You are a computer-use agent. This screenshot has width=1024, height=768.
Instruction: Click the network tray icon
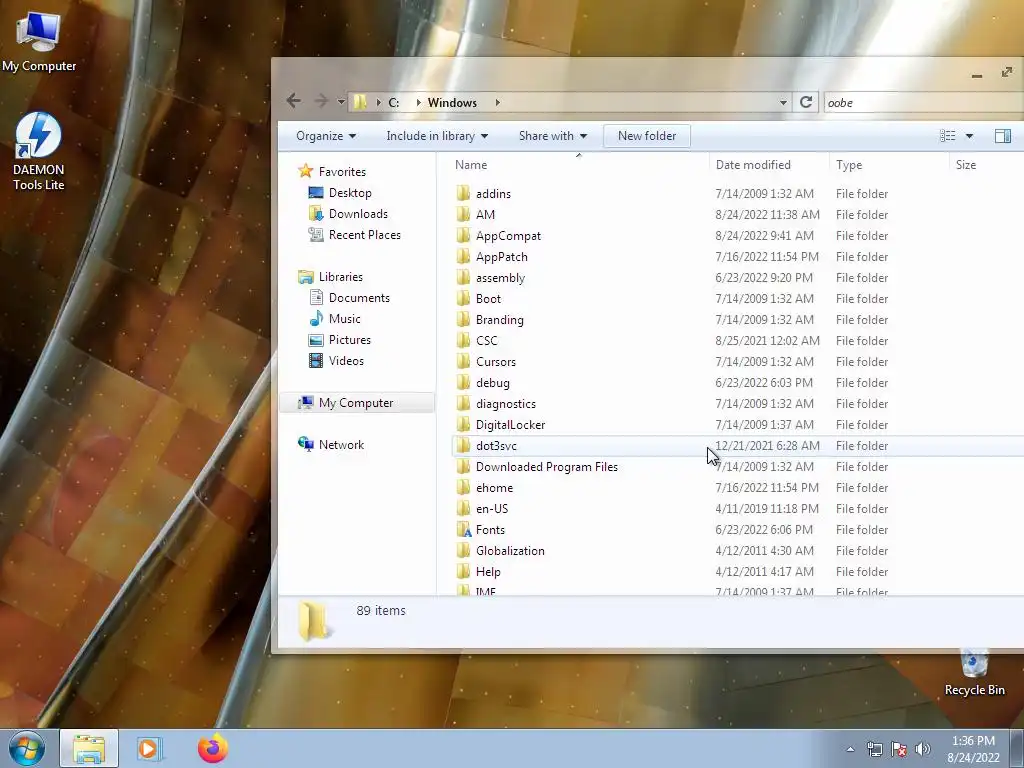click(874, 749)
